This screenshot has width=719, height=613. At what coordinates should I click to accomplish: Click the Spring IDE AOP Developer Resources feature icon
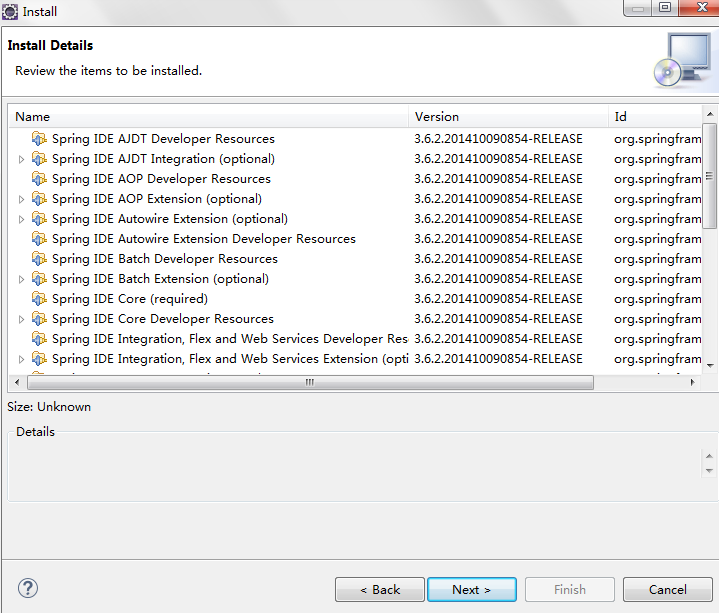(39, 179)
